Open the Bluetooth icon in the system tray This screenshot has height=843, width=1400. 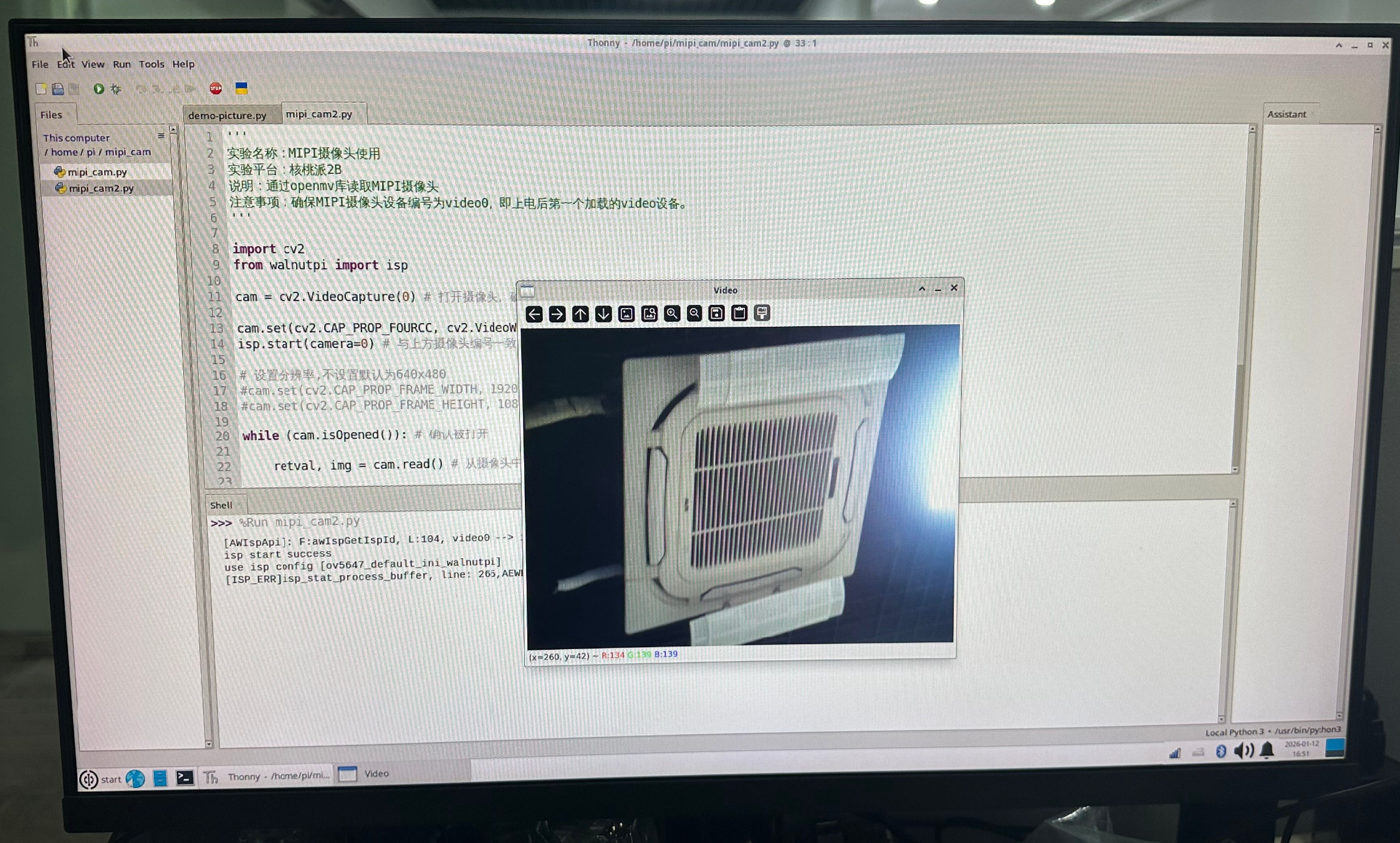[1221, 751]
